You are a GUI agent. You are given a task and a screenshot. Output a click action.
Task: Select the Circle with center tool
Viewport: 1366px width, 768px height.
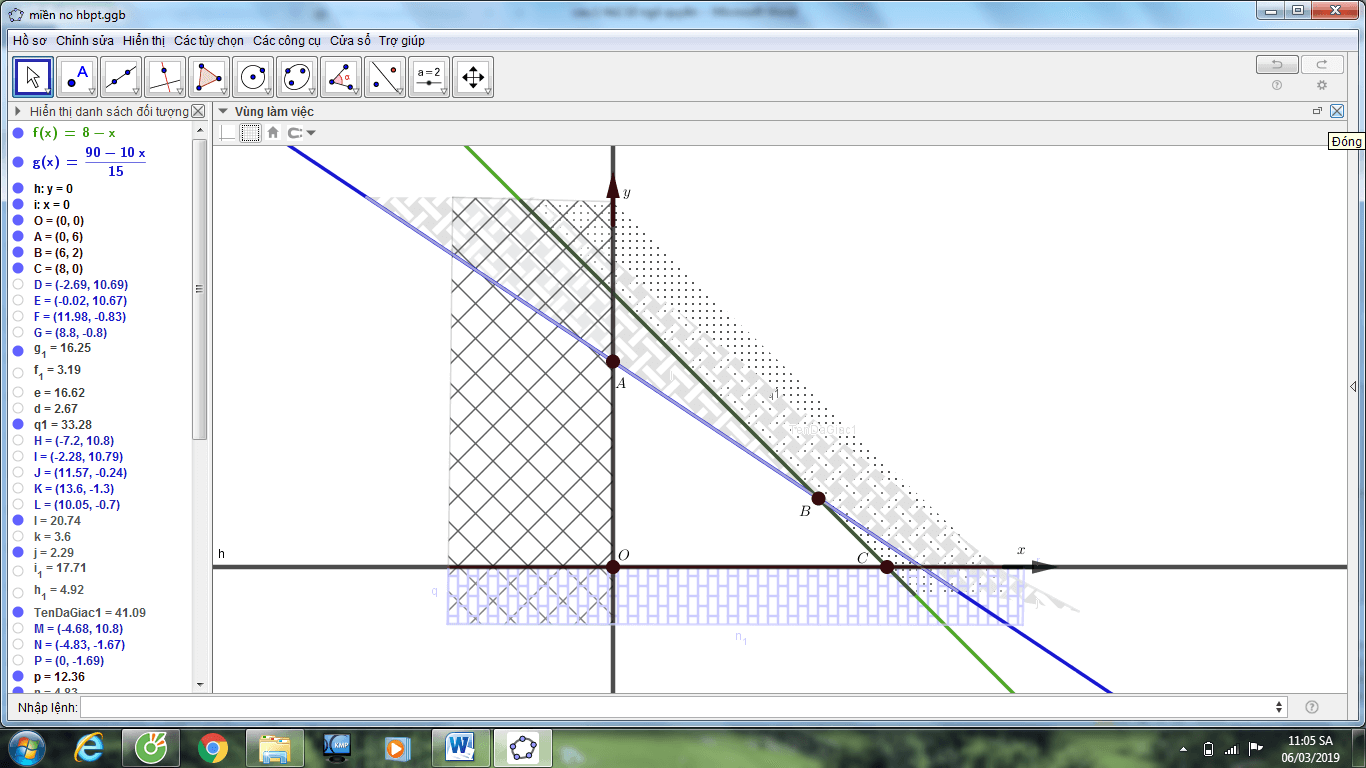[x=253, y=77]
